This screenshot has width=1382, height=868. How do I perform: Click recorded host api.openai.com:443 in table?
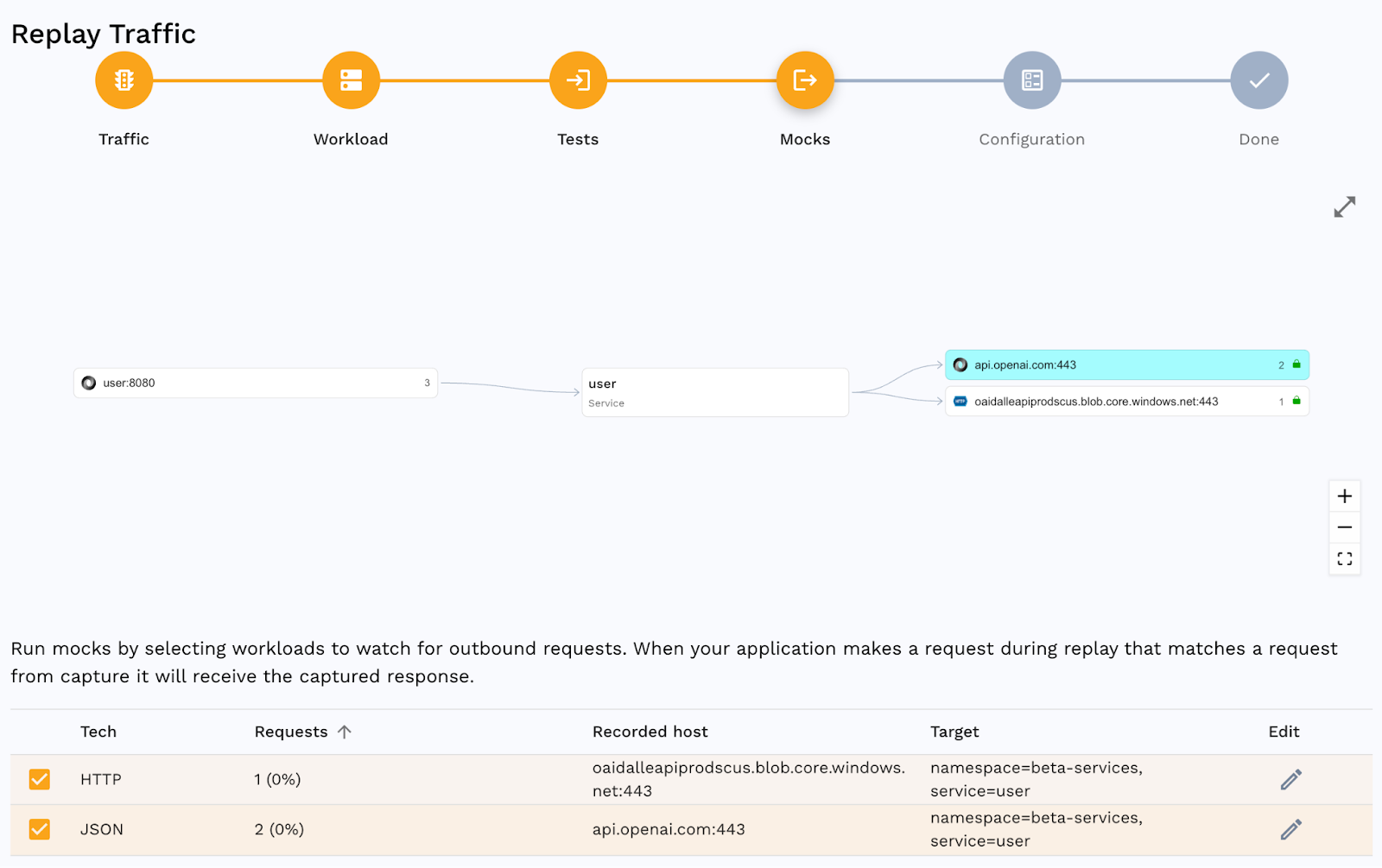click(x=669, y=830)
